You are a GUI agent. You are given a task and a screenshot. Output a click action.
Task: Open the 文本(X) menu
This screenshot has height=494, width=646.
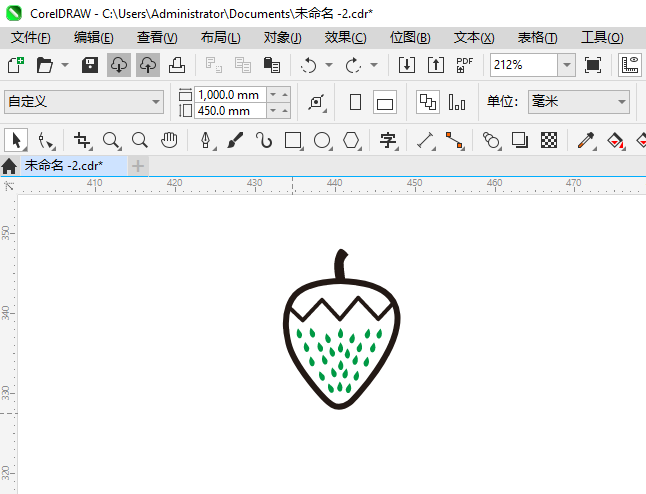pyautogui.click(x=474, y=38)
